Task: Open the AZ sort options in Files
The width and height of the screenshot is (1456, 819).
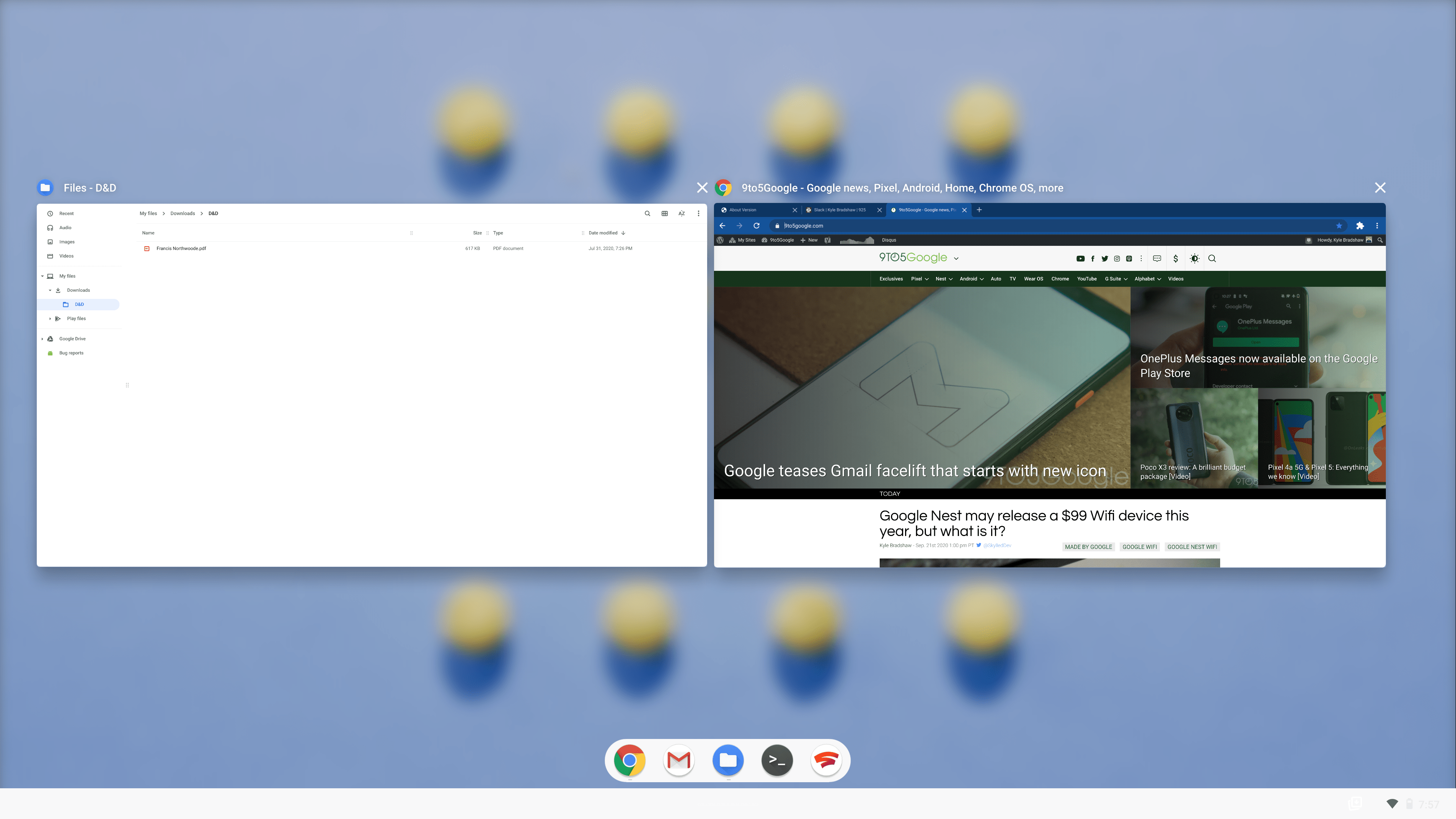Action: point(682,213)
